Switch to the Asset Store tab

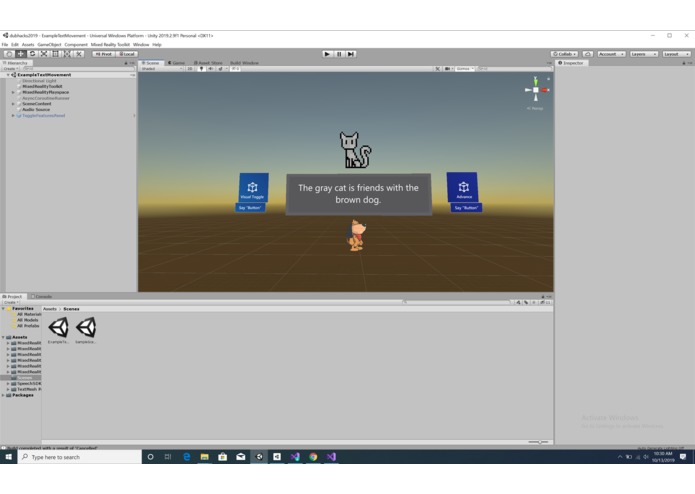[208, 63]
